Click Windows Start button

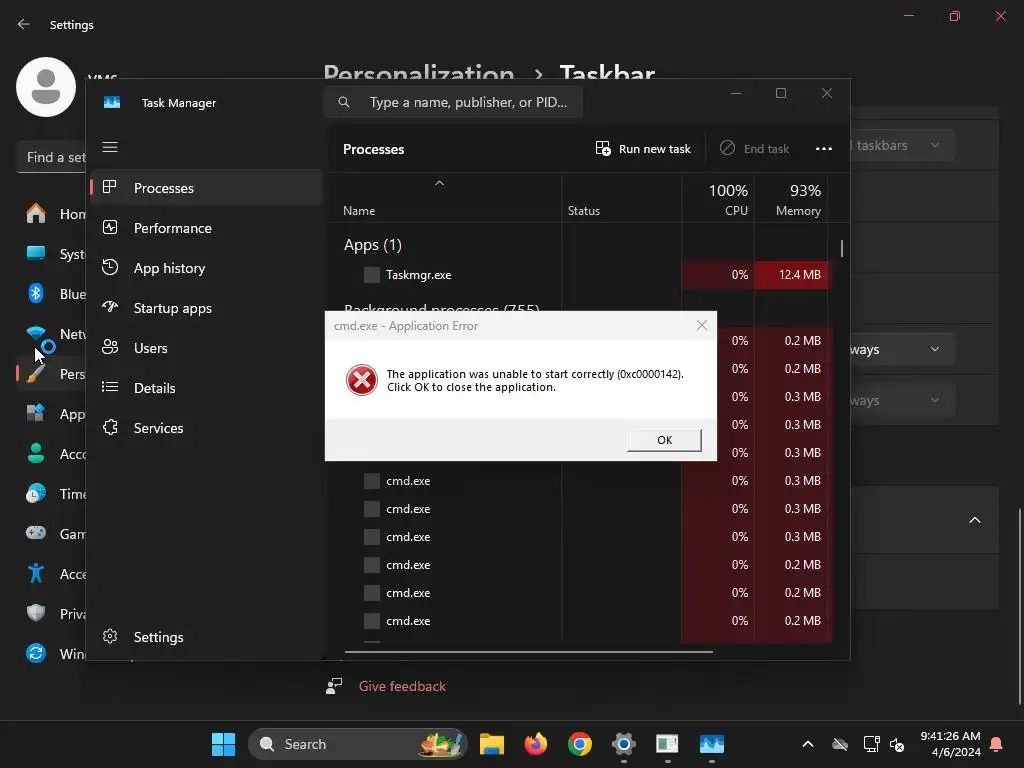pos(223,744)
